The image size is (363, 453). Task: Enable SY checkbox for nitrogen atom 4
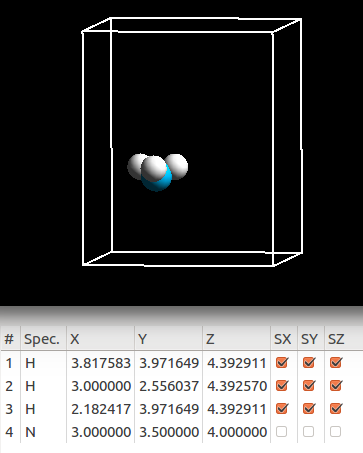point(308,432)
